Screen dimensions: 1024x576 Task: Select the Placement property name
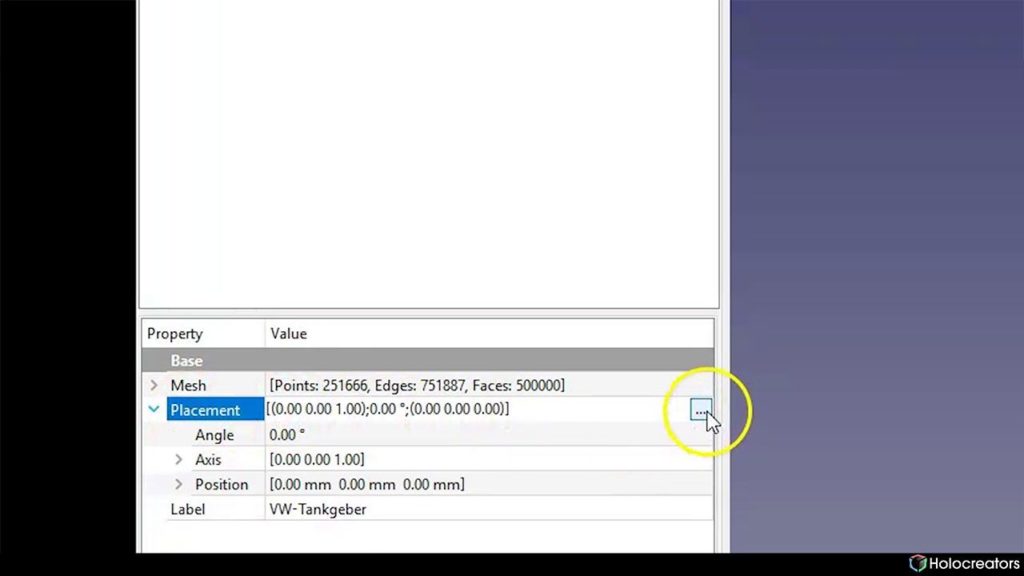pos(205,410)
